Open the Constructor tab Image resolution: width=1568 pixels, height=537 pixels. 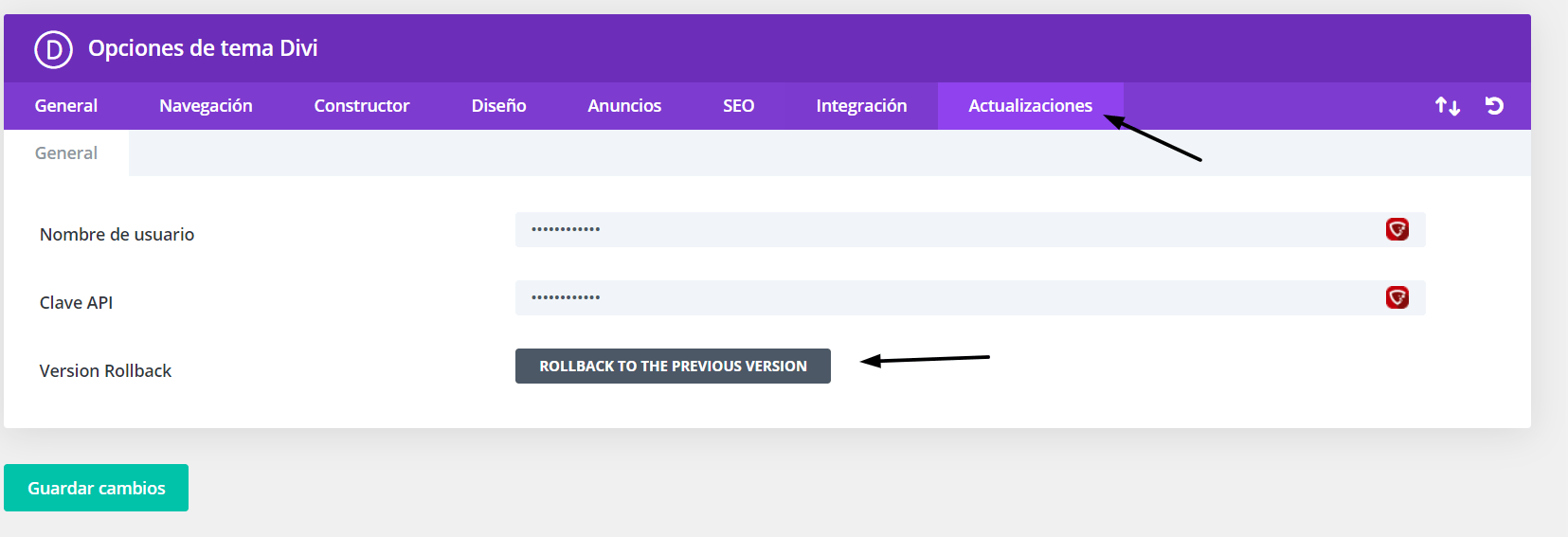pos(362,106)
